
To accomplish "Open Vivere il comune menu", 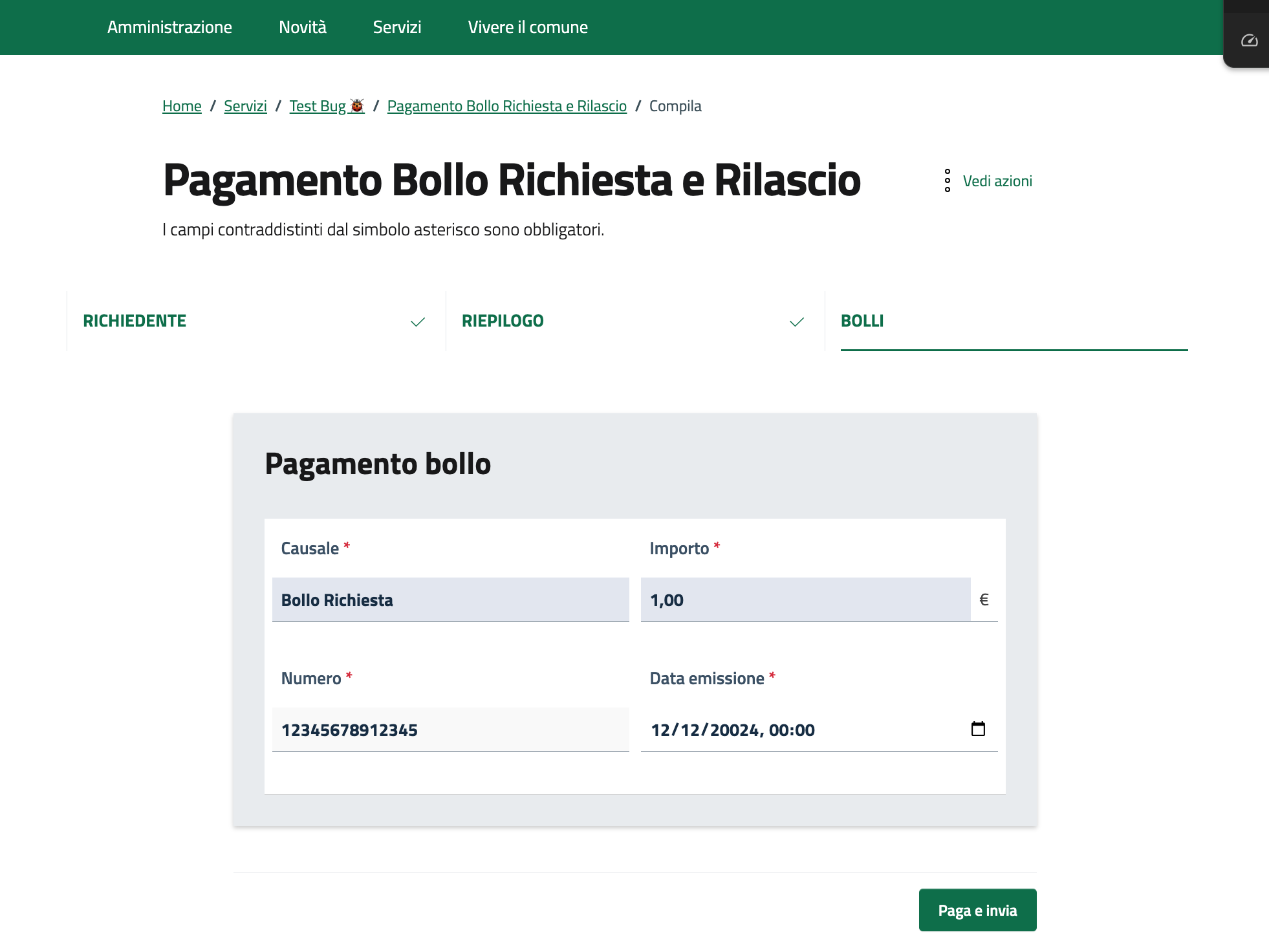I will coord(528,27).
